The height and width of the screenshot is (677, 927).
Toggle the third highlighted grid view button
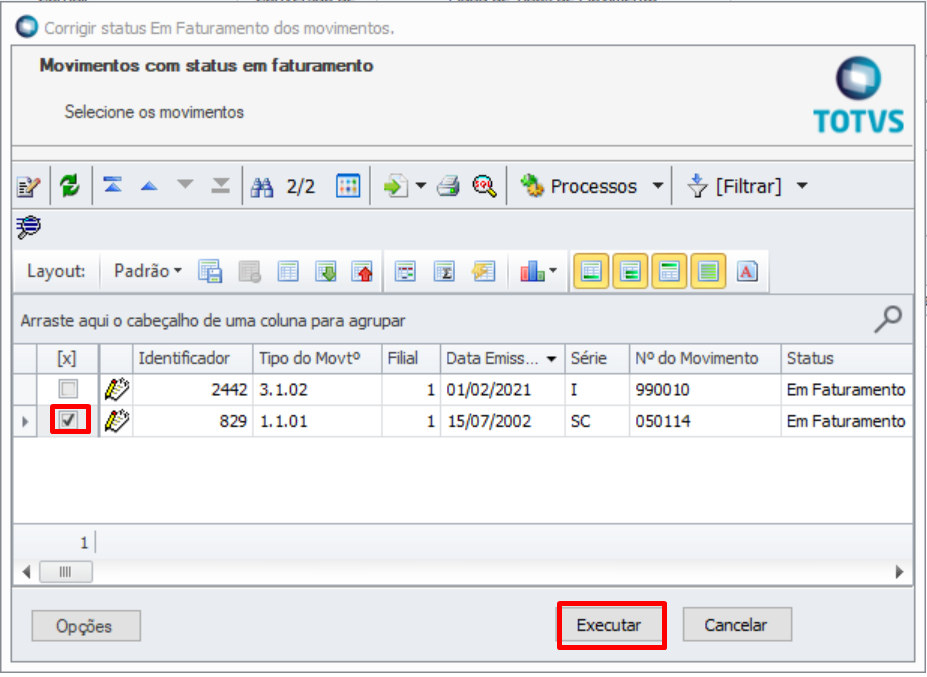(669, 271)
